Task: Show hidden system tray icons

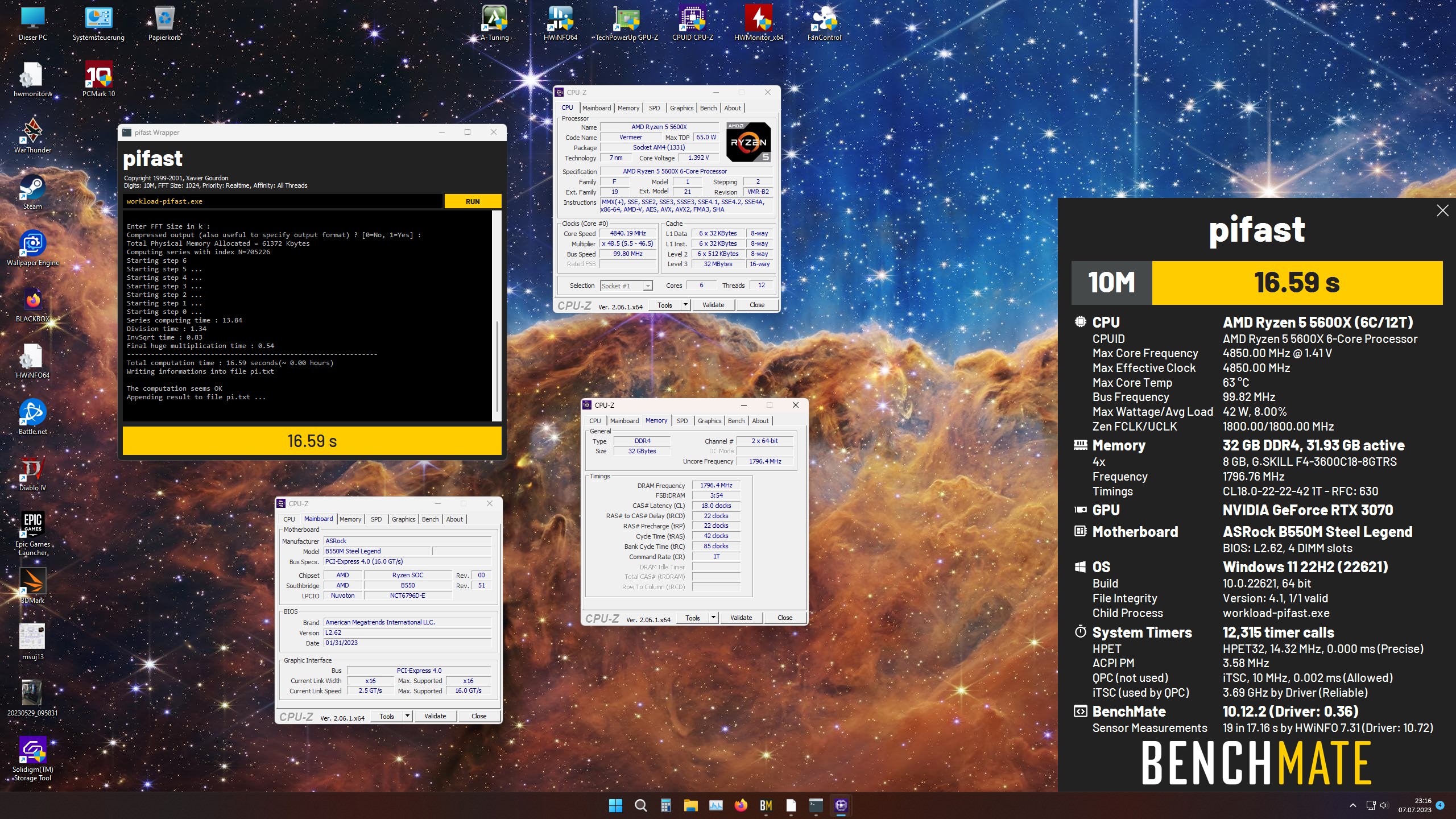Action: click(x=1353, y=805)
